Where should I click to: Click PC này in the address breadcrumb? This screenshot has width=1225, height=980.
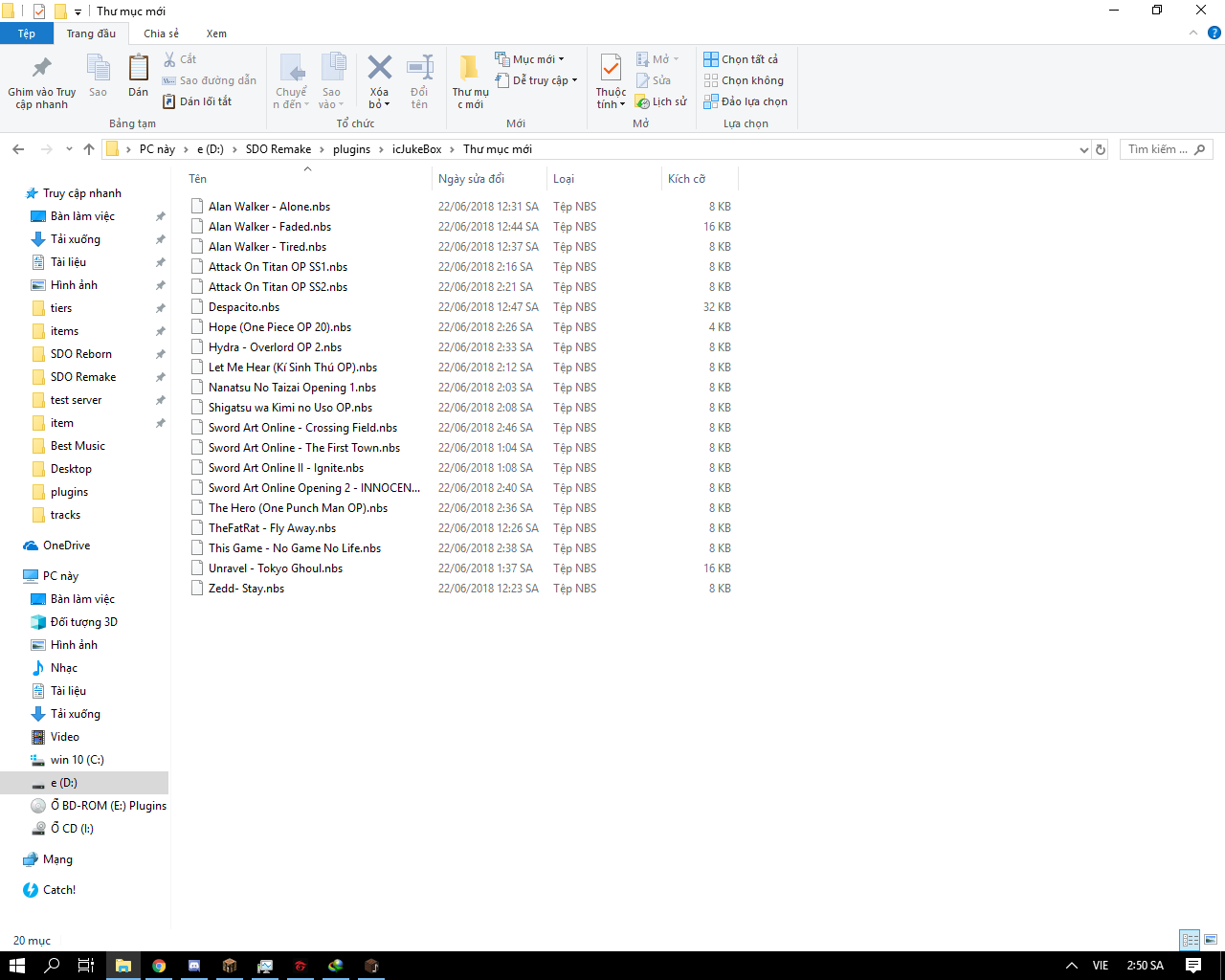pos(157,149)
